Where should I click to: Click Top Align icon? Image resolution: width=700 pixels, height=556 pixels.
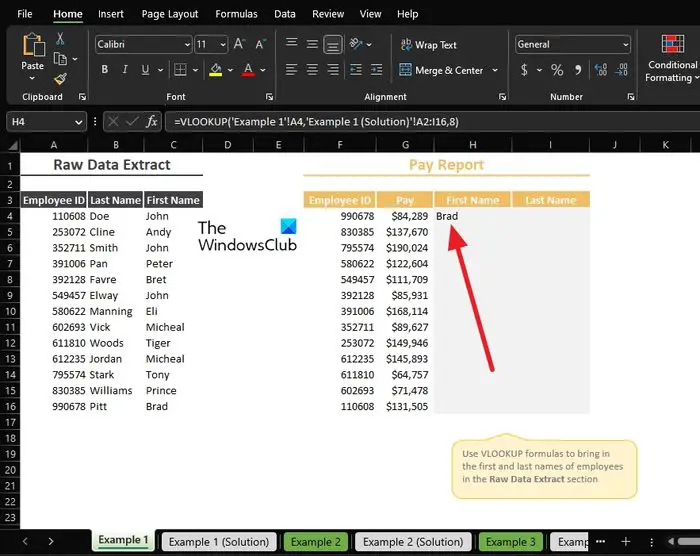coord(292,43)
